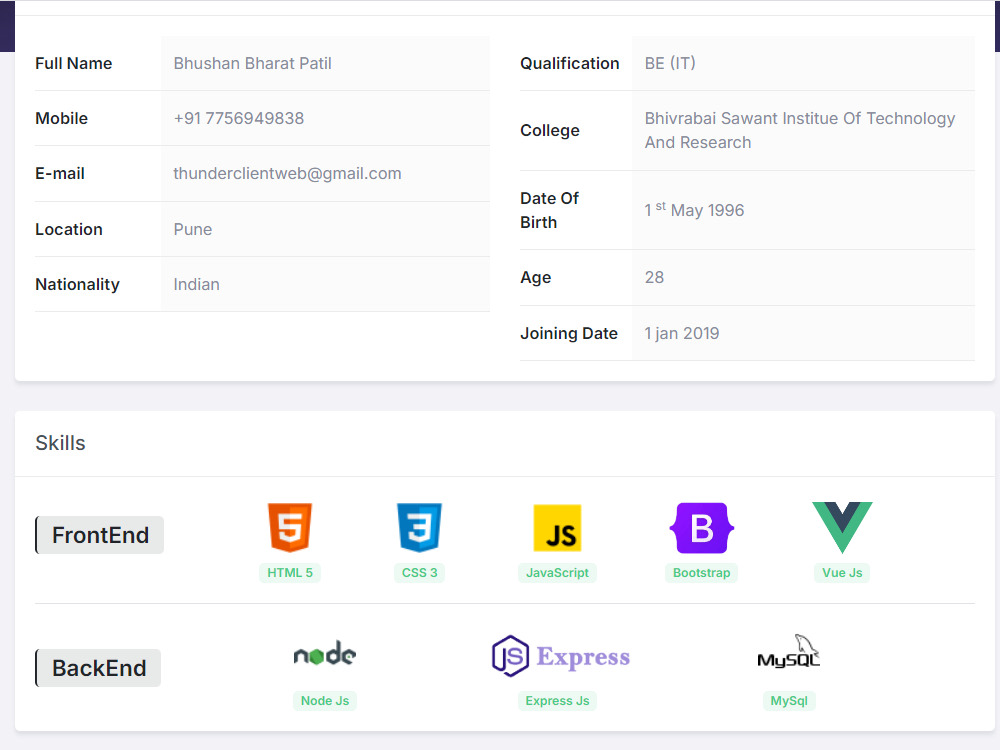
Task: Select the FrontEnd category badge
Action: click(99, 535)
